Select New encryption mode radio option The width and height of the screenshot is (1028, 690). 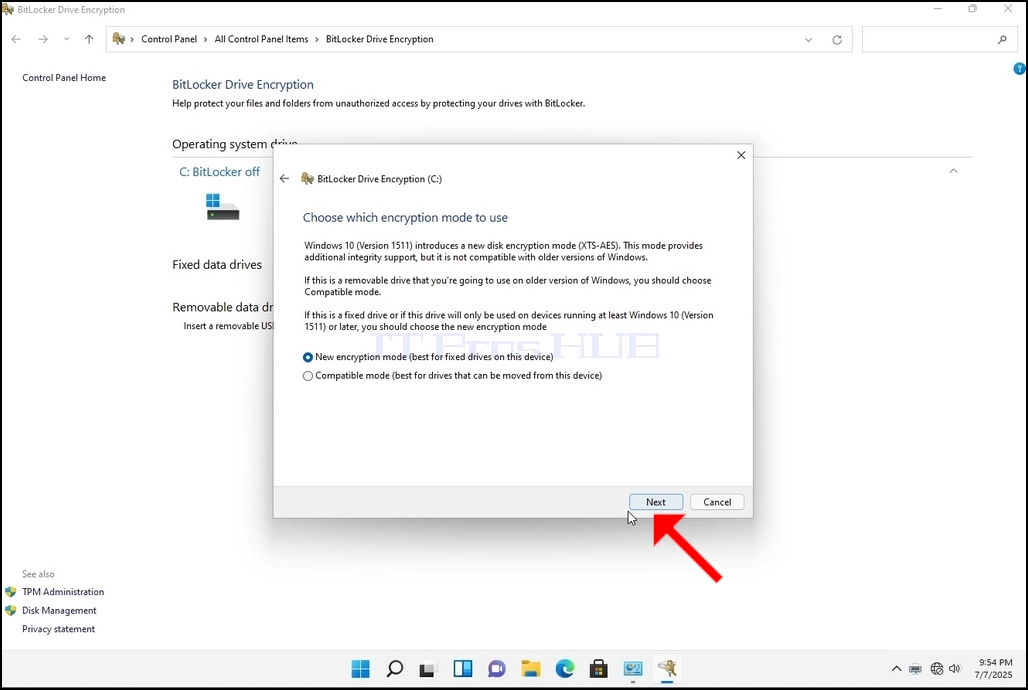(x=307, y=357)
